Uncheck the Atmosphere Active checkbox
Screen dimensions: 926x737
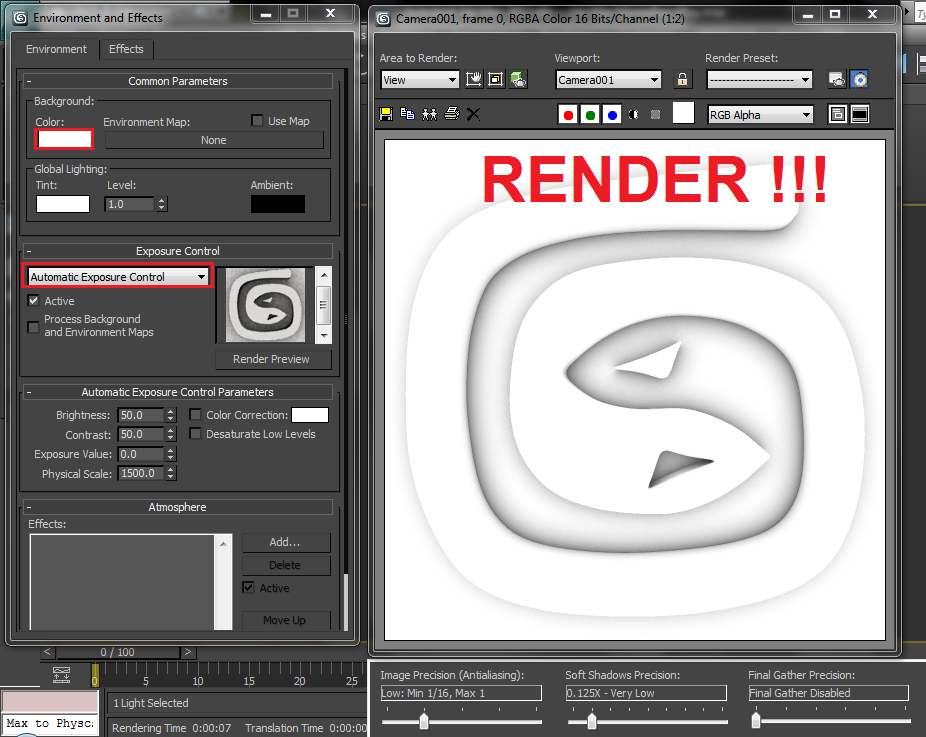tap(249, 588)
